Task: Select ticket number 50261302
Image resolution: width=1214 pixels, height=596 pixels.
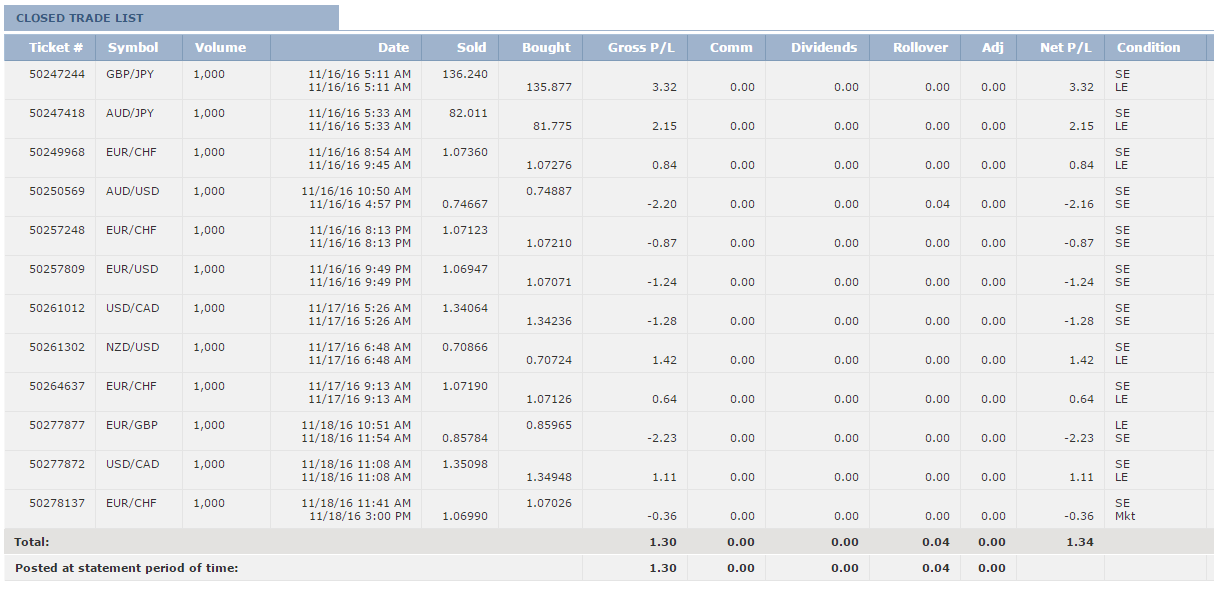Action: 57,347
